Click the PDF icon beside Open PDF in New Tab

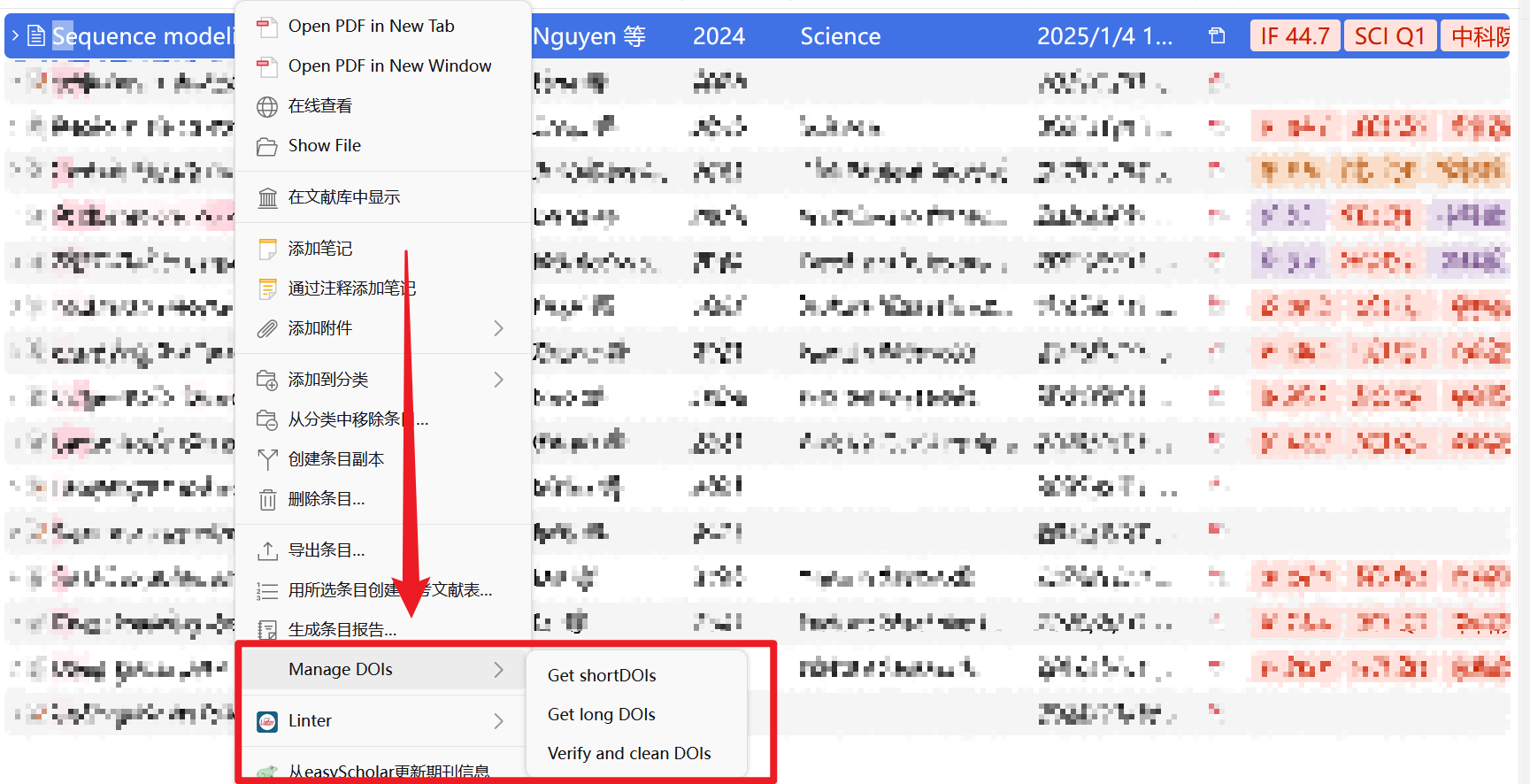click(266, 27)
